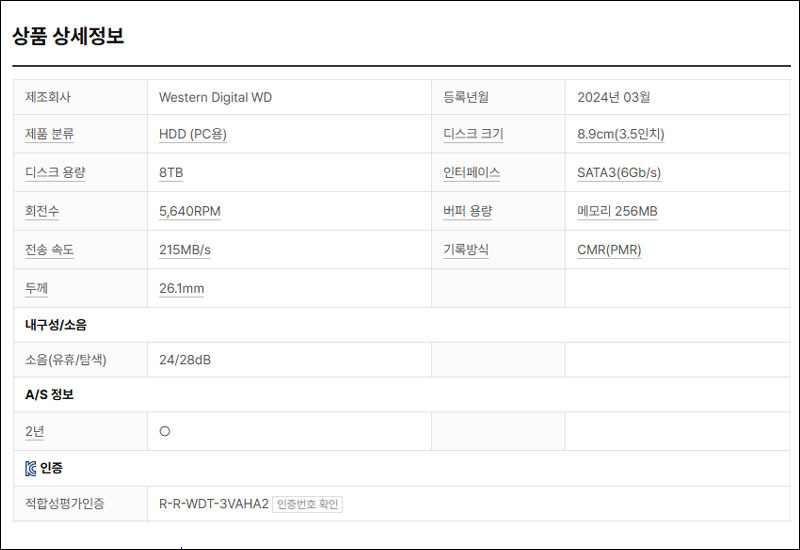The width and height of the screenshot is (800, 550).
Task: Open the SATA3(6Gb/s) value link
Action: pyautogui.click(x=619, y=173)
